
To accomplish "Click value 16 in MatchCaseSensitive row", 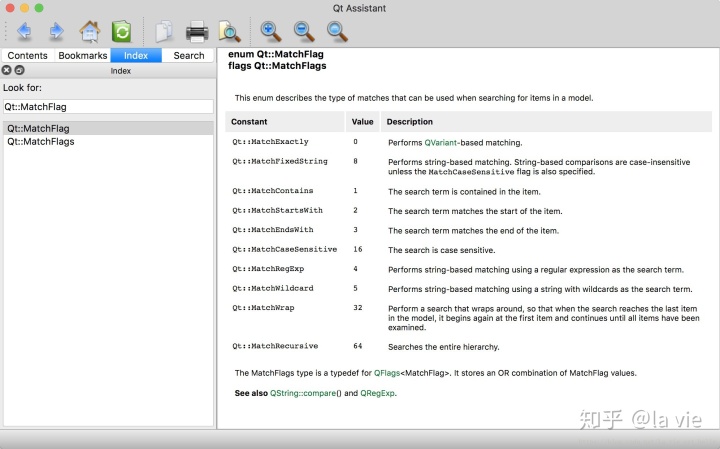I will (x=358, y=249).
